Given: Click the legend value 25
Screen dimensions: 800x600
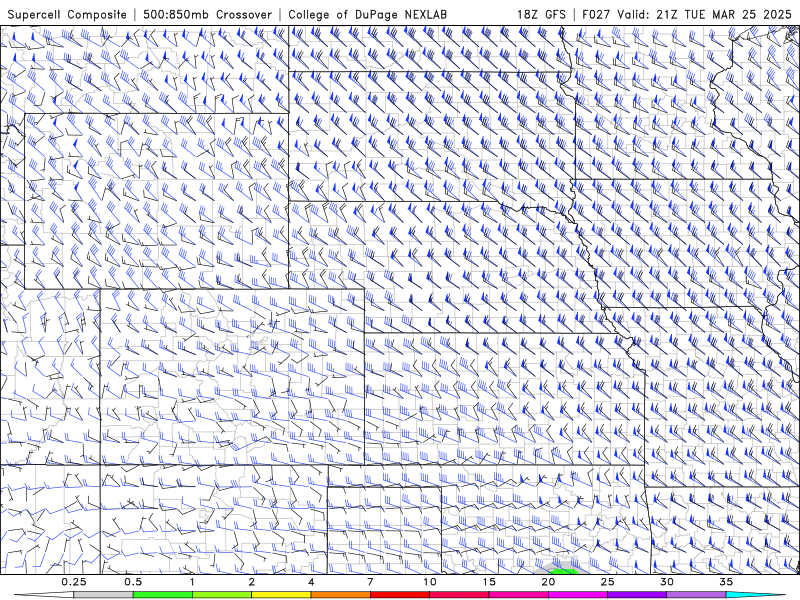Looking at the screenshot, I should click(608, 582).
